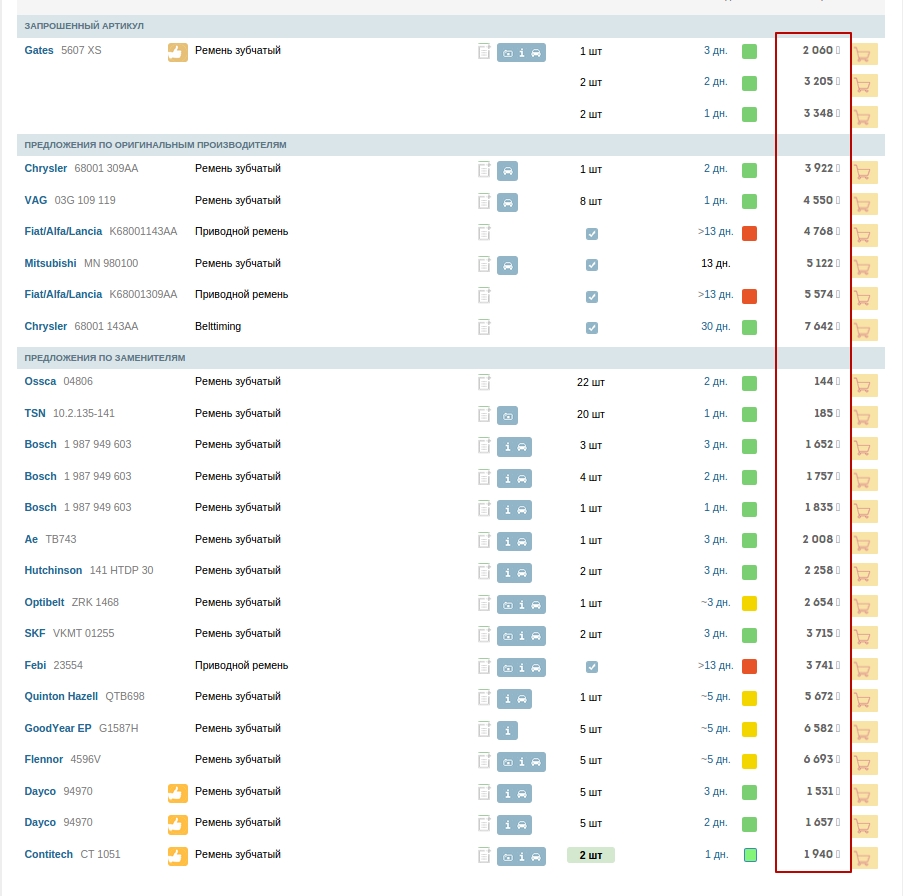Add Contitech CT 1051 to cart
This screenshot has height=896, width=903.
pyautogui.click(x=864, y=858)
